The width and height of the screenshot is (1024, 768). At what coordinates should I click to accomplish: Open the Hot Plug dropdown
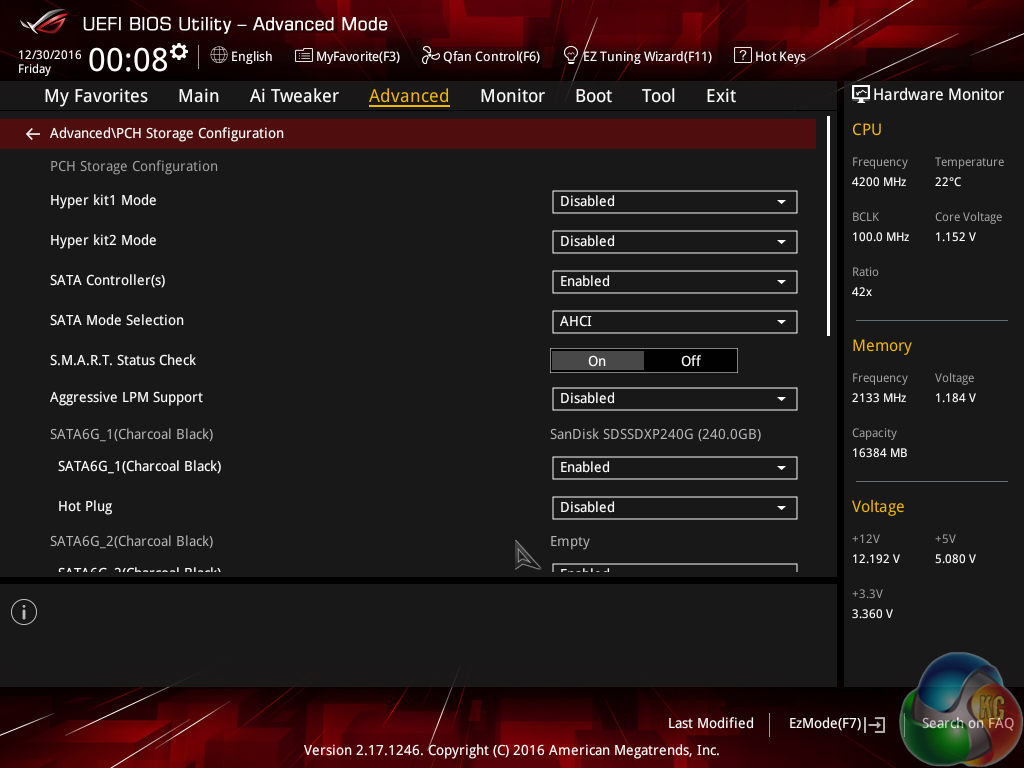[674, 508]
